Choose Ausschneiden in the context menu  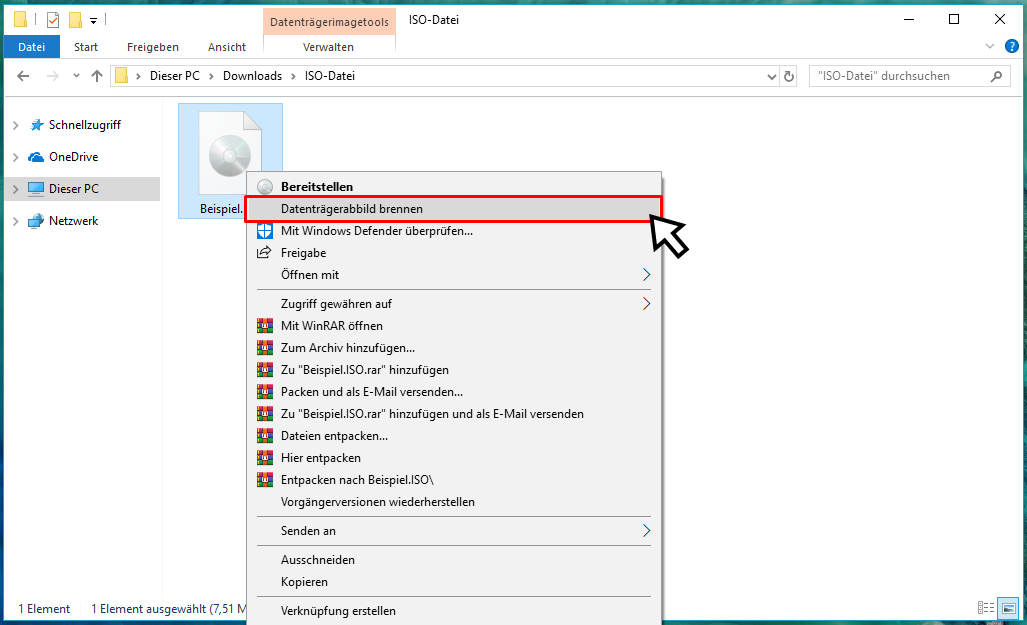tap(453, 560)
